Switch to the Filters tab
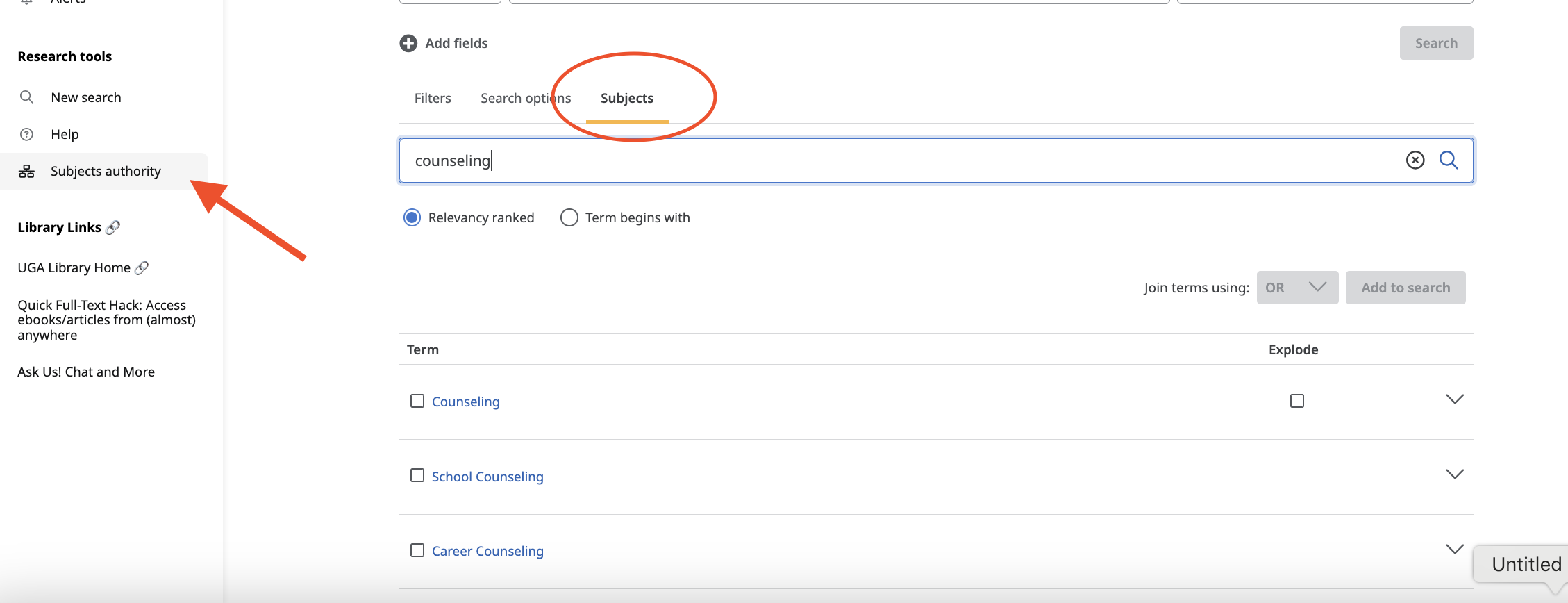 [x=433, y=99]
